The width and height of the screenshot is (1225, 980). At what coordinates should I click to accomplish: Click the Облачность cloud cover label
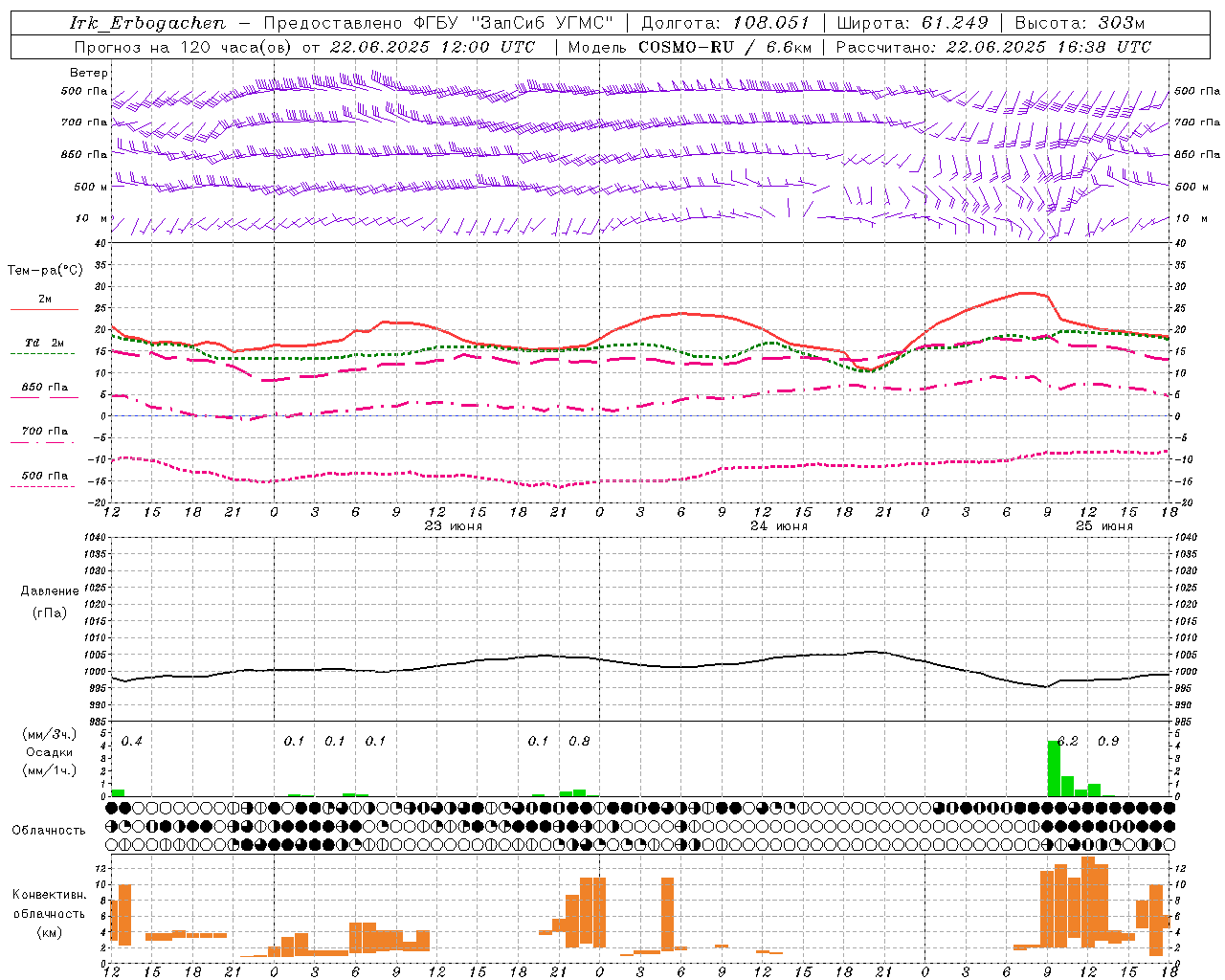click(x=49, y=830)
